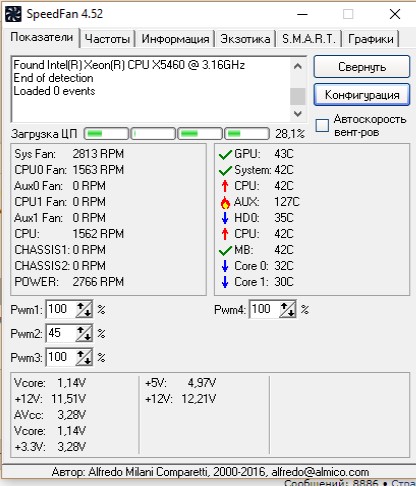Click the Pwm2 spinner arrows

click(x=84, y=333)
